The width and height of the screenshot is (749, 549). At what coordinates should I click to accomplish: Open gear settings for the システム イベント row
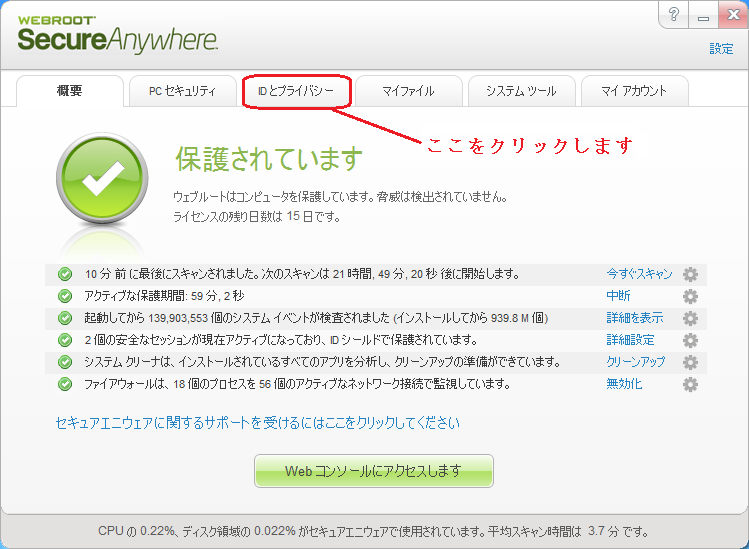click(x=690, y=318)
